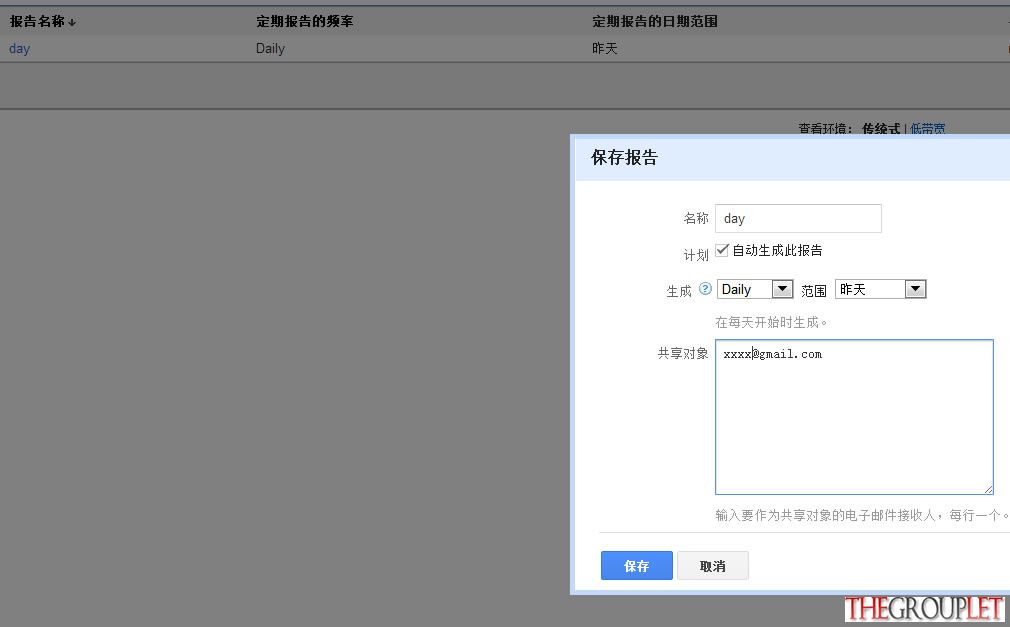Viewport: 1010px width, 627px height.
Task: Click the sort arrow next to 报告名称
Action: pyautogui.click(x=71, y=23)
